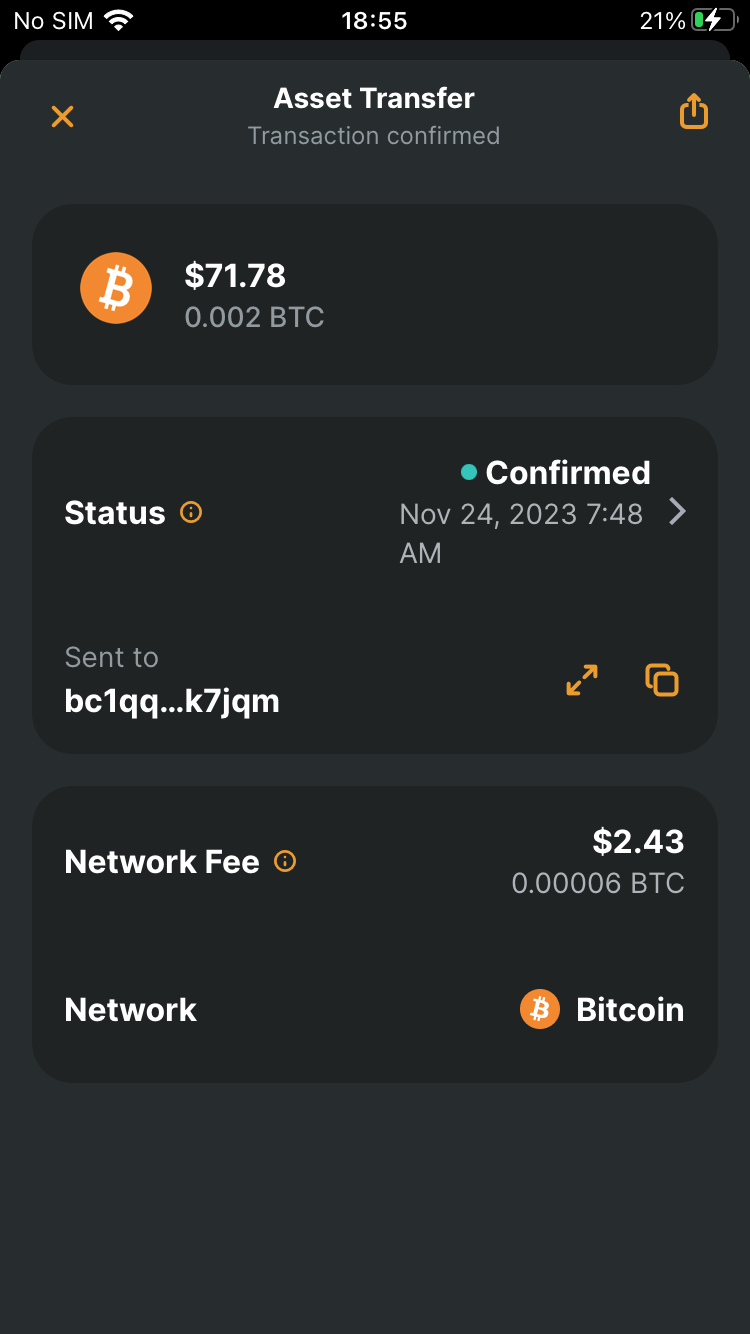The image size is (750, 1334).
Task: Tap the share icon at top right
Action: point(693,112)
